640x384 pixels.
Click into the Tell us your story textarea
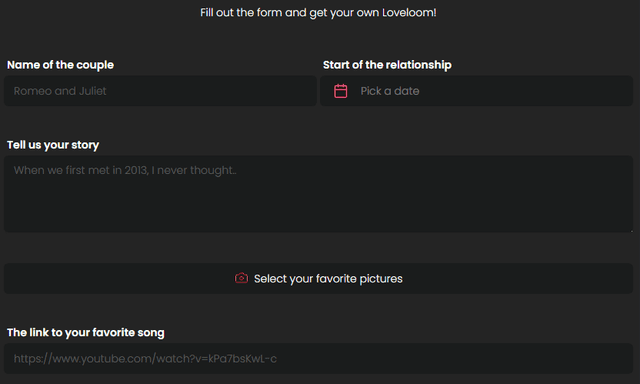tap(318, 194)
